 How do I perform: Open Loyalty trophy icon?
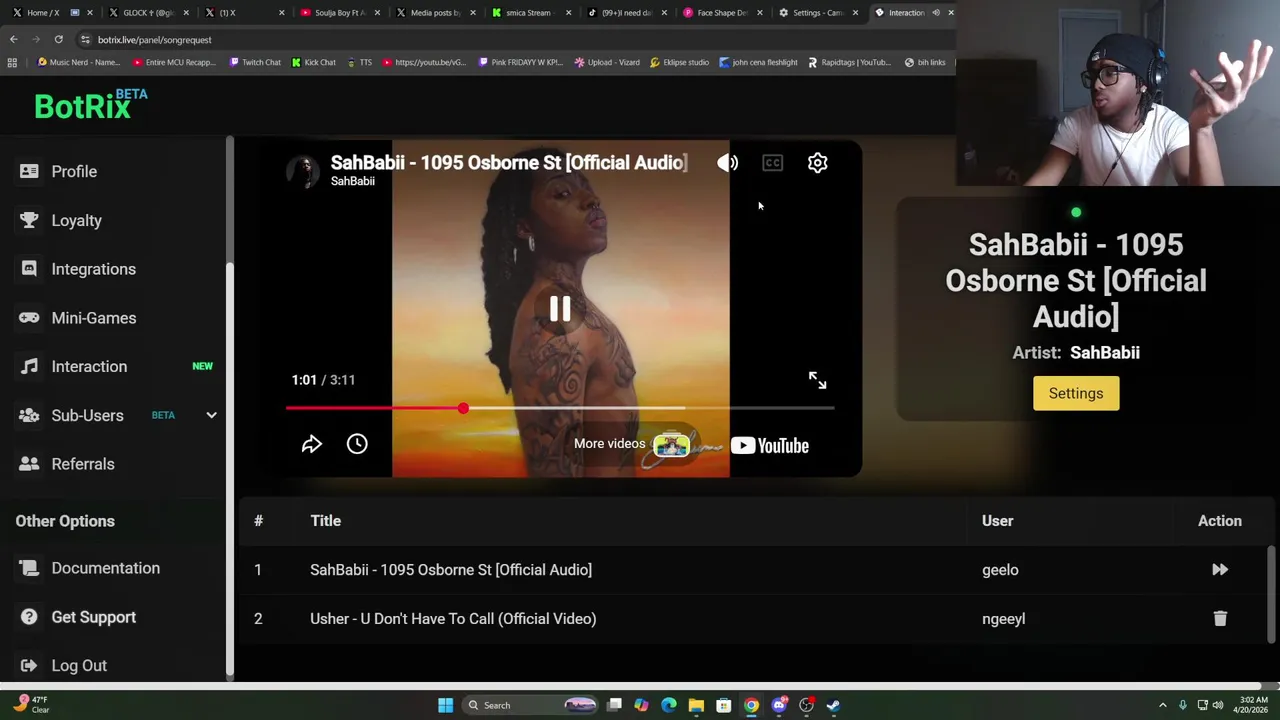pyautogui.click(x=29, y=220)
